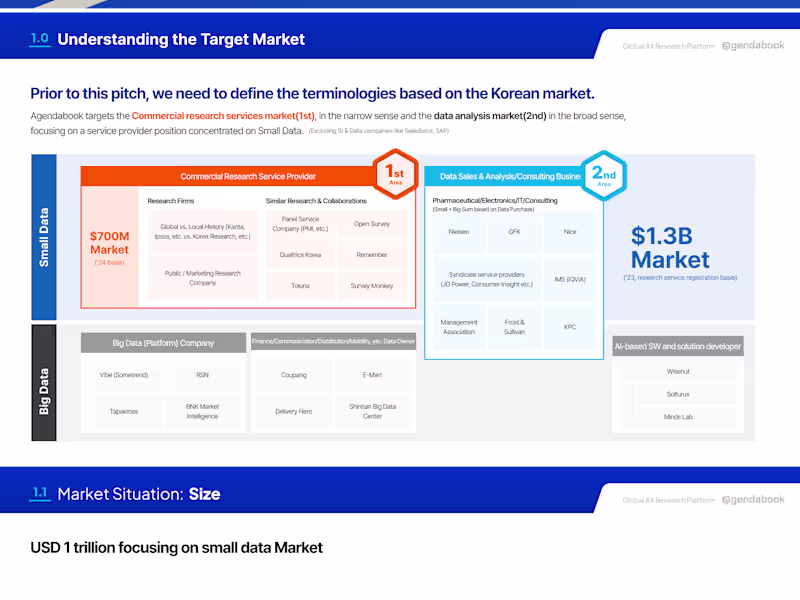Click the 'Data Owner' gray header
The height and width of the screenshot is (600, 800).
(x=334, y=341)
